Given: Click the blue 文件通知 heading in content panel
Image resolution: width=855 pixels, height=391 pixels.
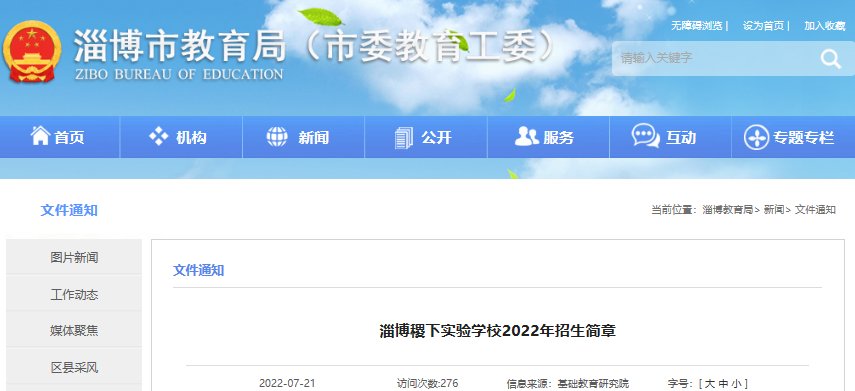Looking at the screenshot, I should pos(198,270).
